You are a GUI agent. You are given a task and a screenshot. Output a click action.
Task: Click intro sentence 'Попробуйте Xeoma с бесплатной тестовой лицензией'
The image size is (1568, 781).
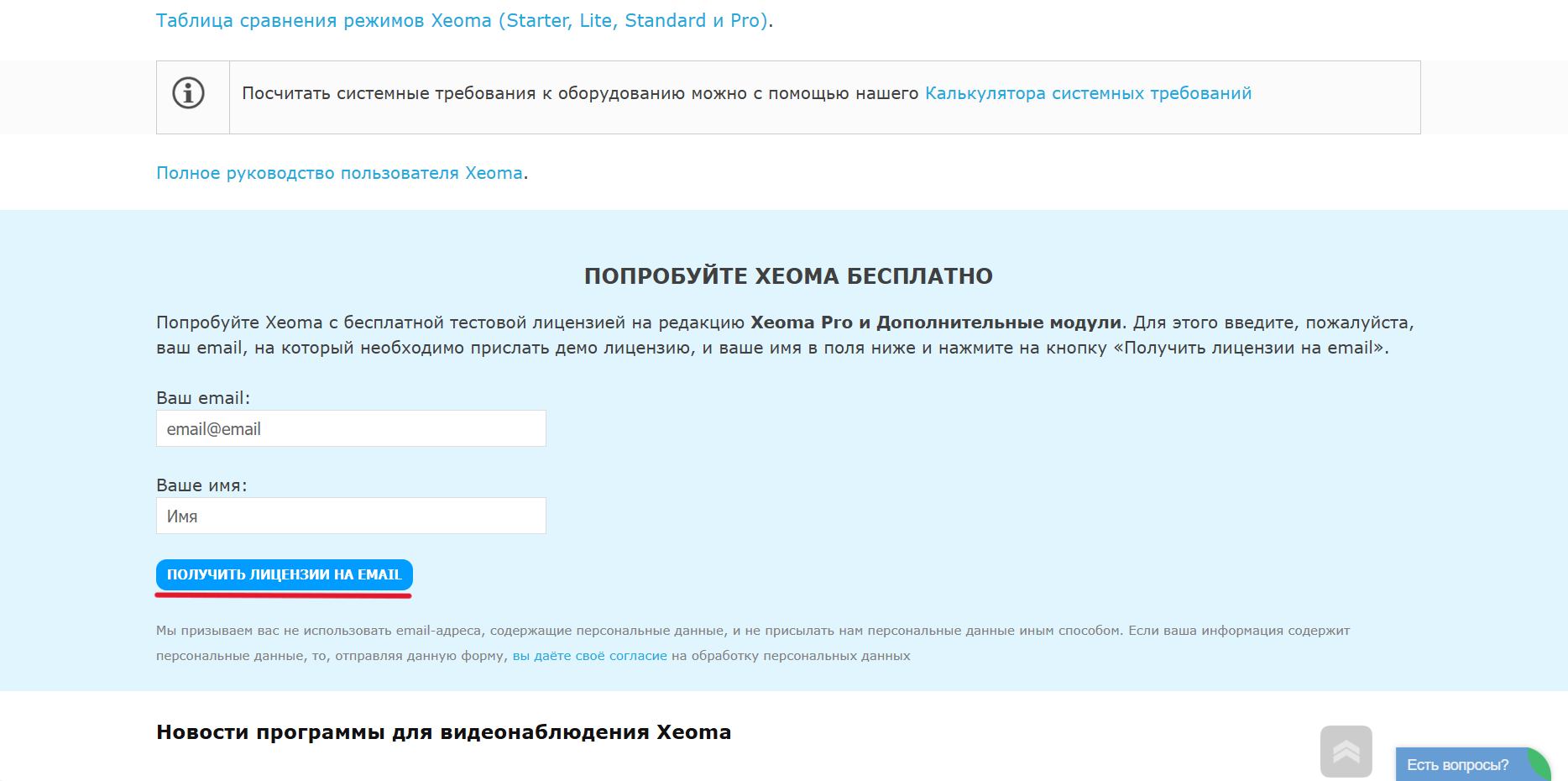450,322
